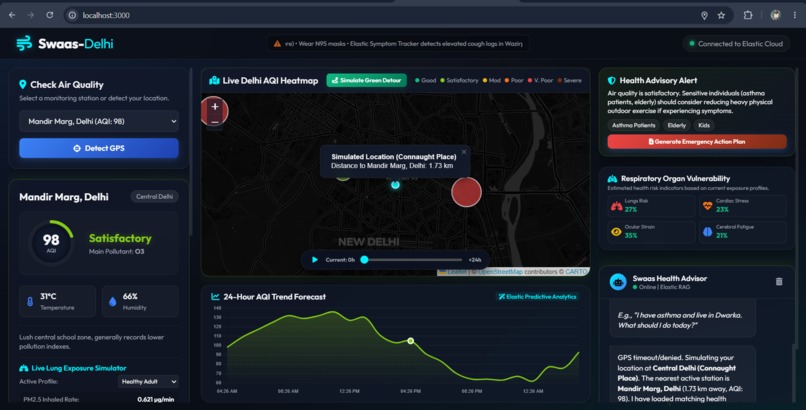Clear chat with the trash icon
The width and height of the screenshot is (806, 410).
click(779, 282)
